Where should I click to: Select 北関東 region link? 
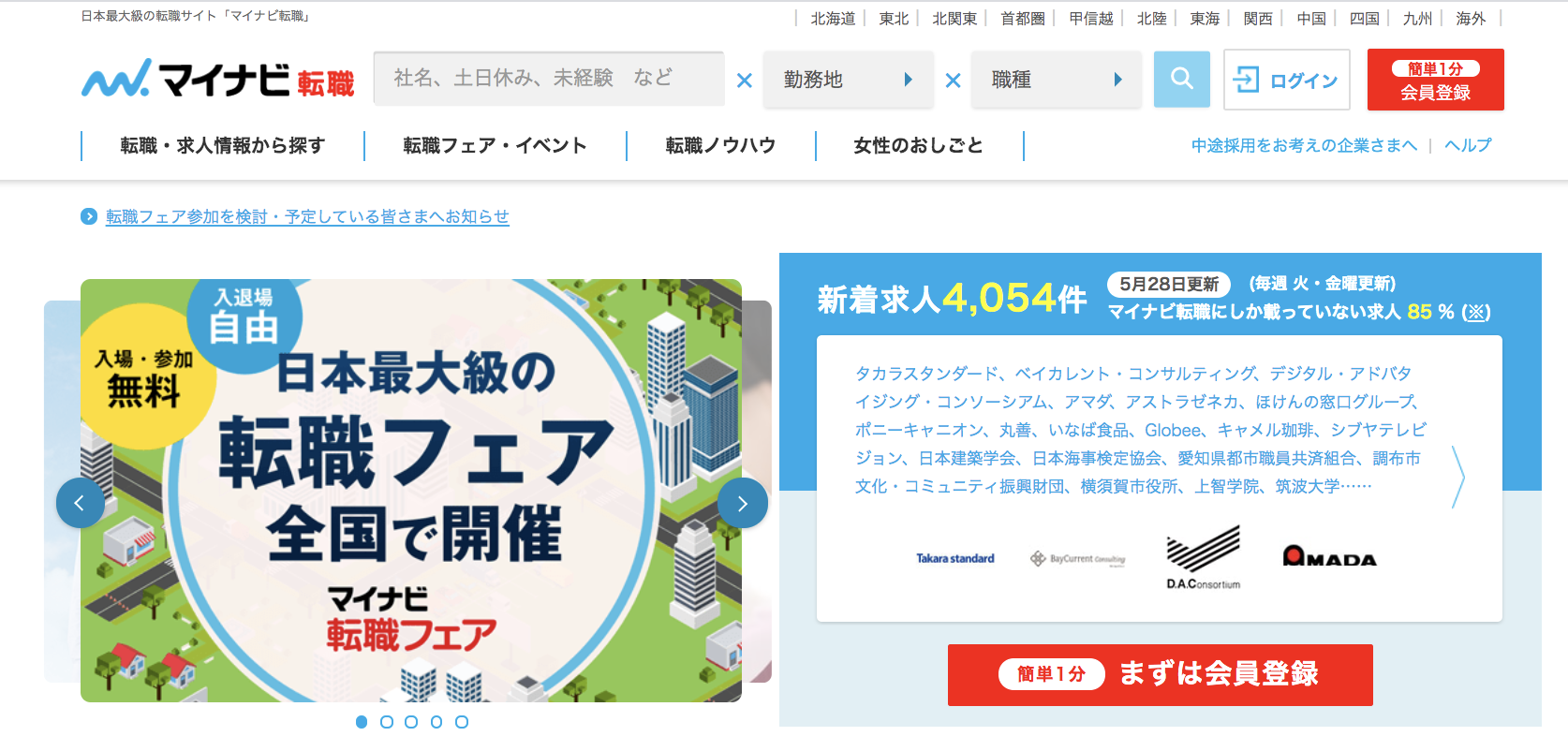click(954, 19)
